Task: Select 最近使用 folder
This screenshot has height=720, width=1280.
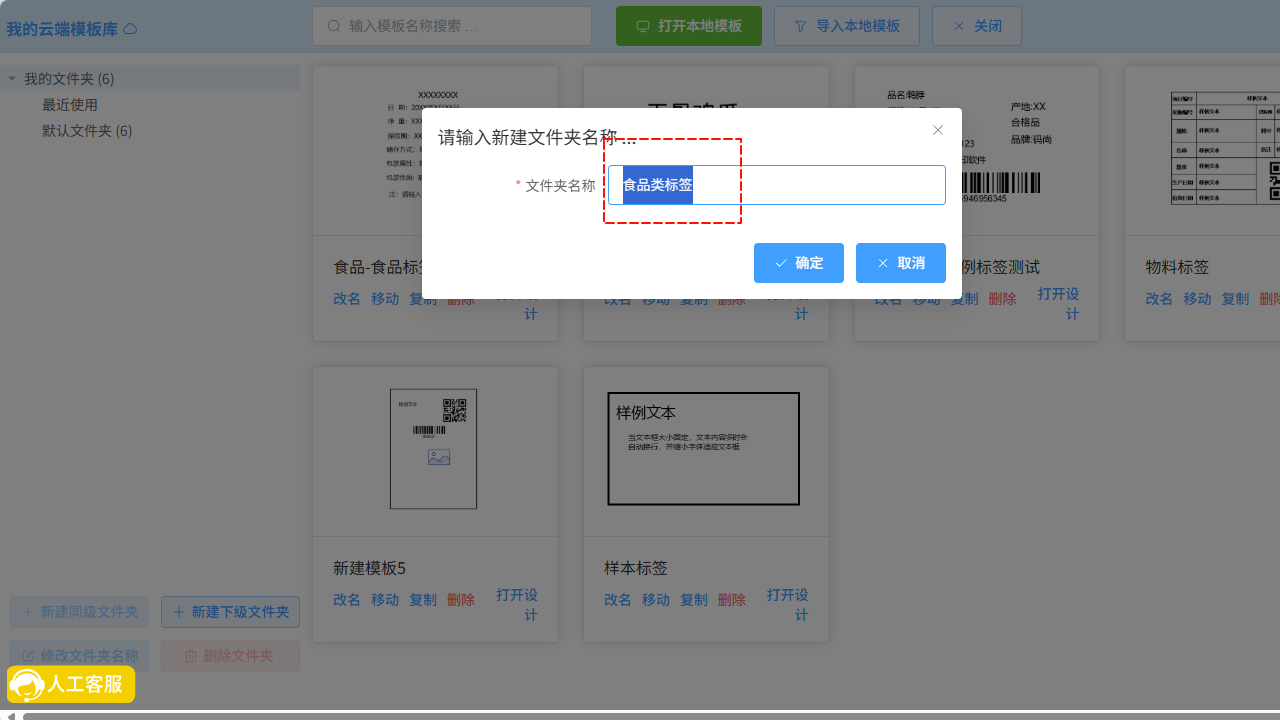Action: point(70,105)
